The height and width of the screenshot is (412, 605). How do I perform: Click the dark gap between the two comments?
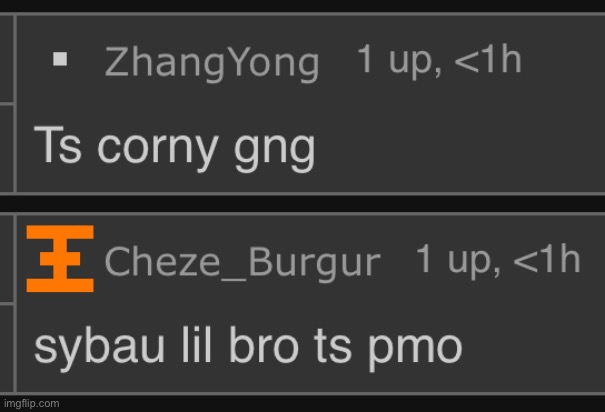(302, 204)
